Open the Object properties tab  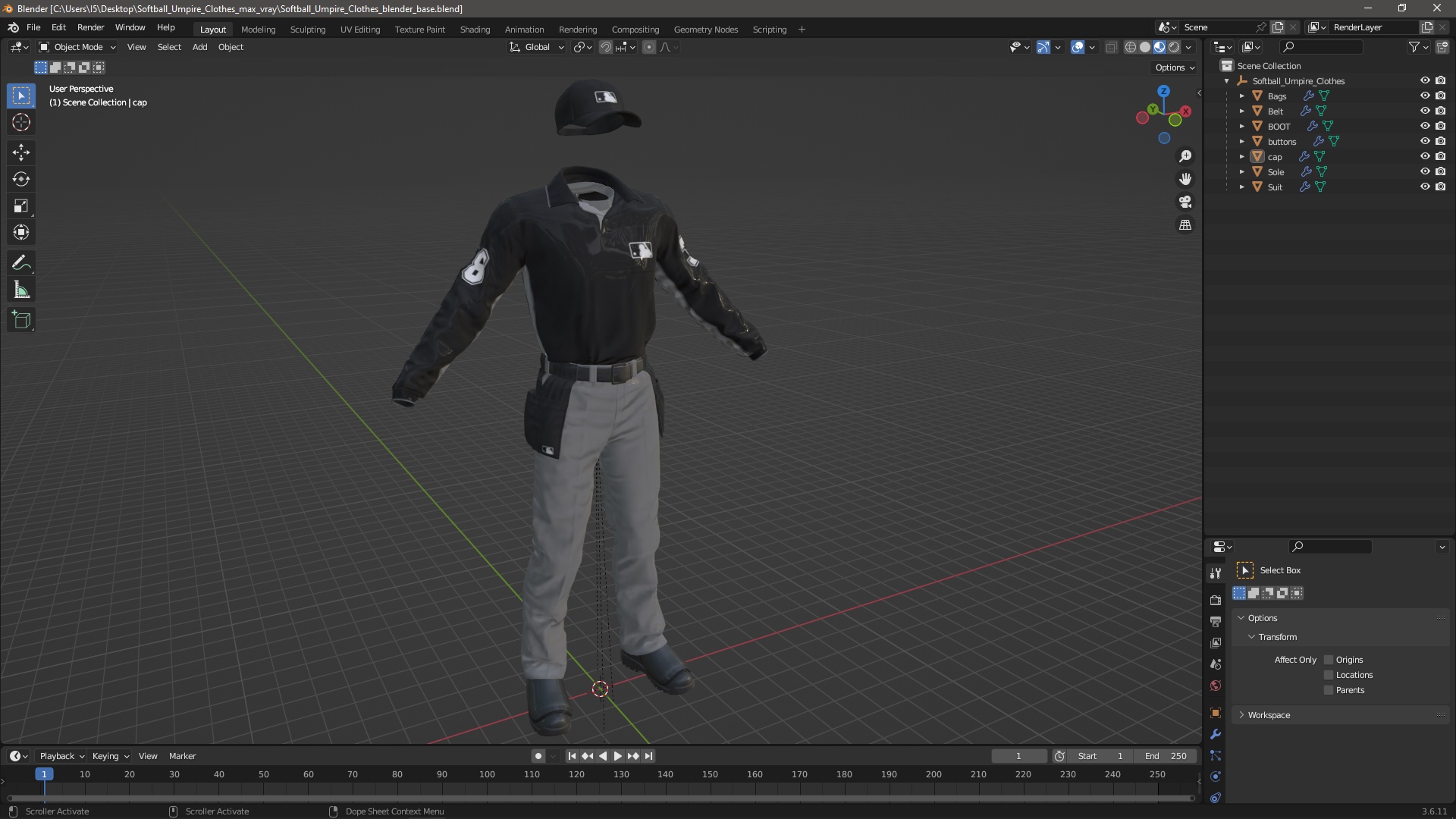(1216, 713)
